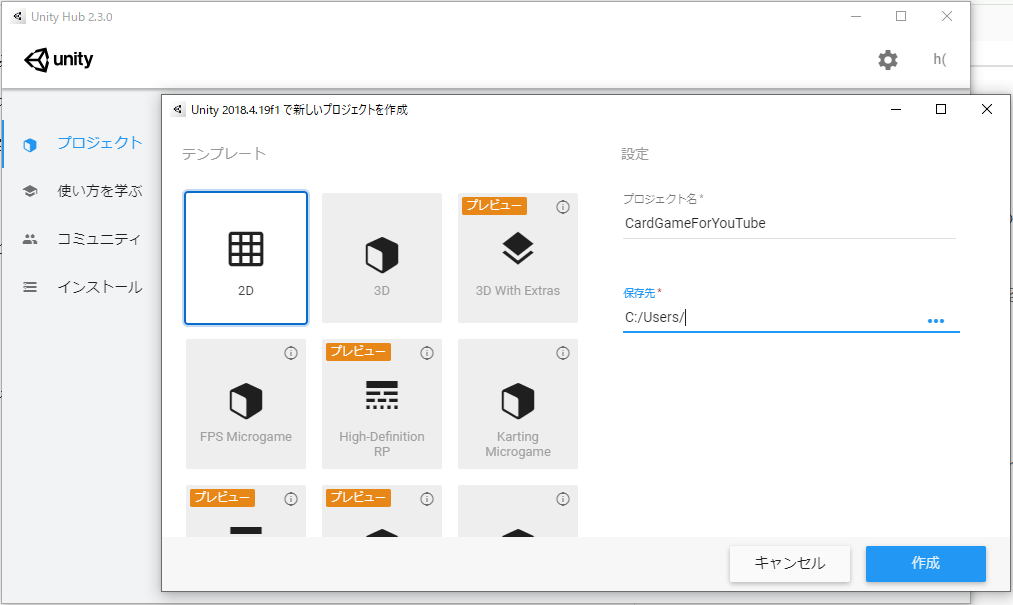Show info for Karting Microgame template

563,353
